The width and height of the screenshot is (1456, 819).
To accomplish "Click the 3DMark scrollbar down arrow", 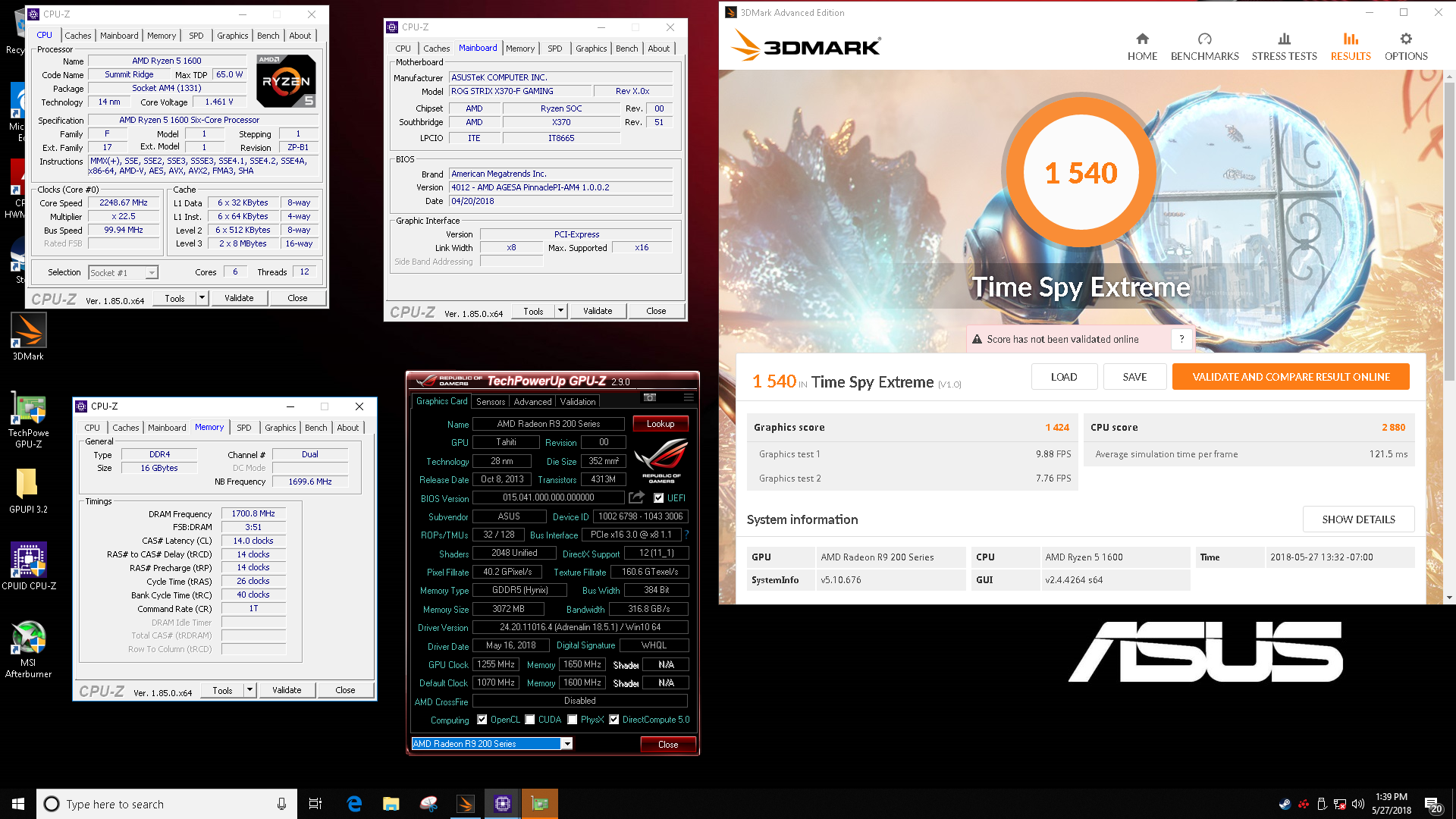I will 1449,598.
